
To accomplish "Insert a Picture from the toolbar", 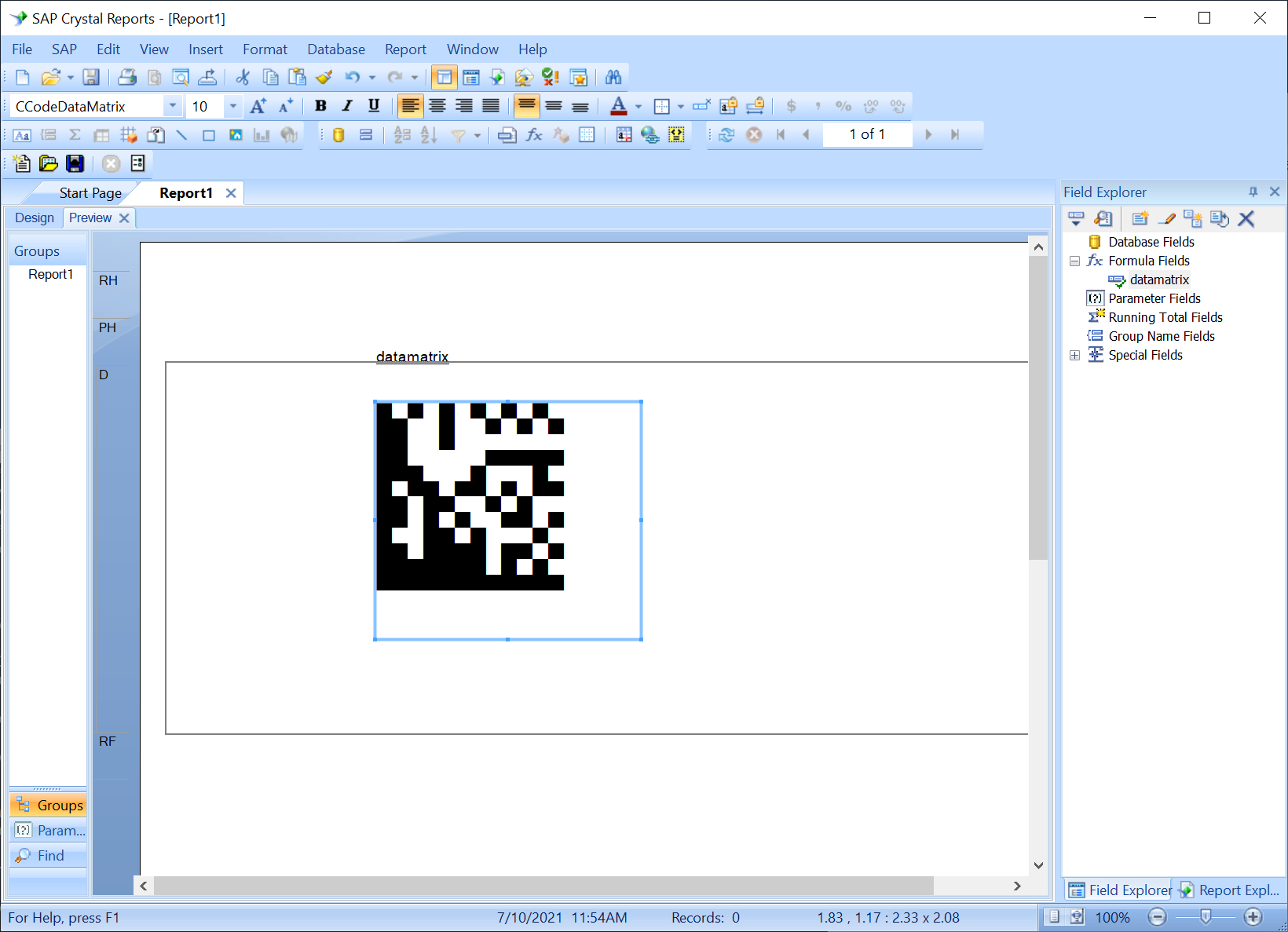I will (235, 135).
